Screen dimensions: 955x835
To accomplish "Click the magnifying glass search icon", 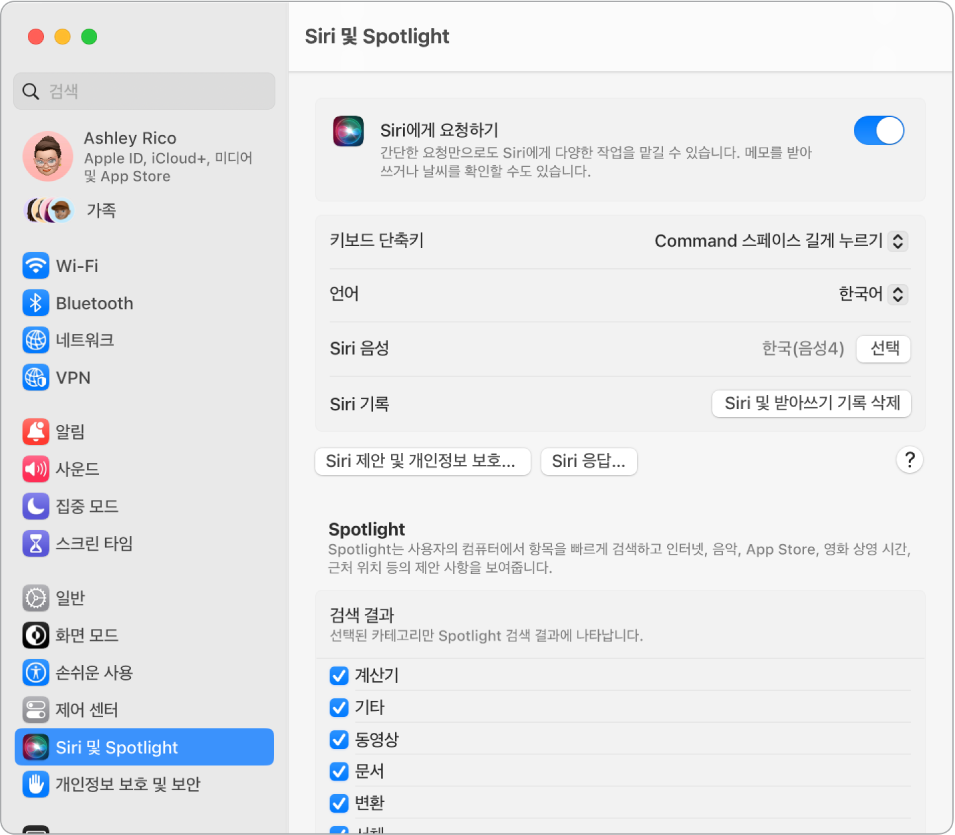I will click(30, 91).
